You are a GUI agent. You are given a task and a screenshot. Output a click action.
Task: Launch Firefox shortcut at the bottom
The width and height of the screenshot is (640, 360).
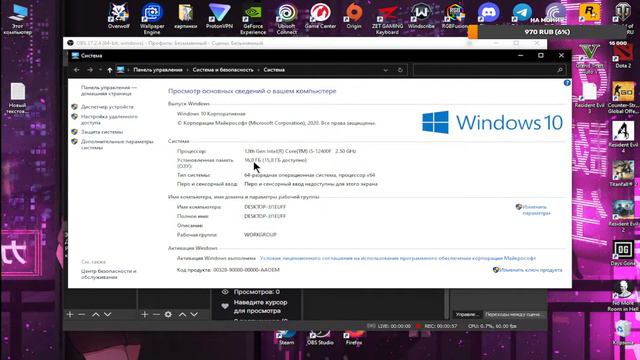[353, 337]
